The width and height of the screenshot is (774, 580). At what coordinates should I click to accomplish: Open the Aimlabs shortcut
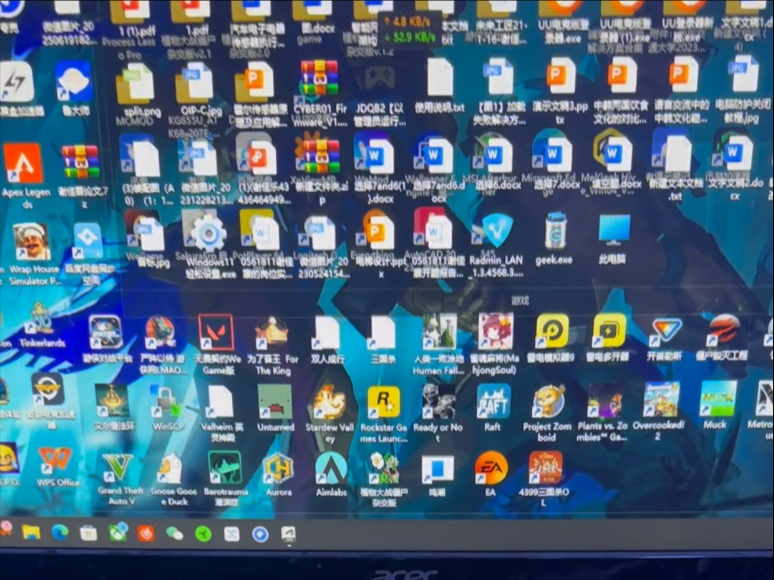(x=331, y=467)
